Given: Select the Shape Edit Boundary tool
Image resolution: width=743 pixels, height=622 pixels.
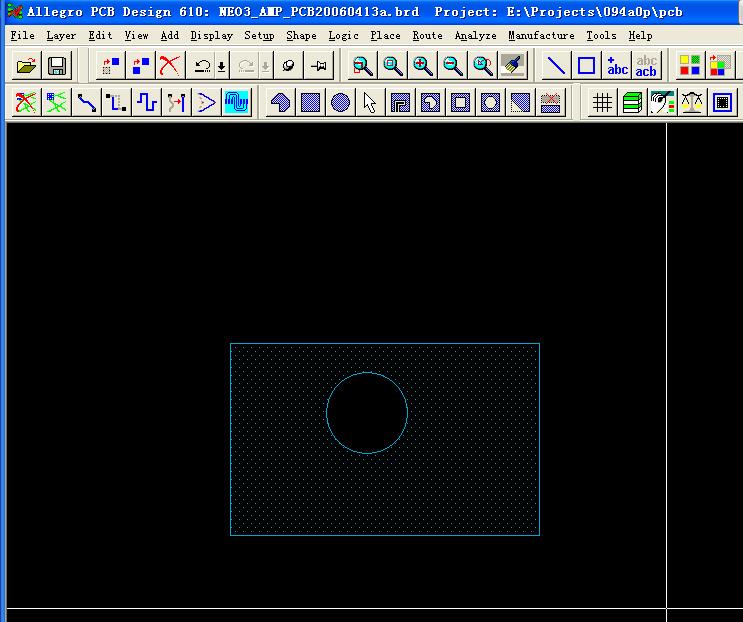Looking at the screenshot, I should coord(520,102).
